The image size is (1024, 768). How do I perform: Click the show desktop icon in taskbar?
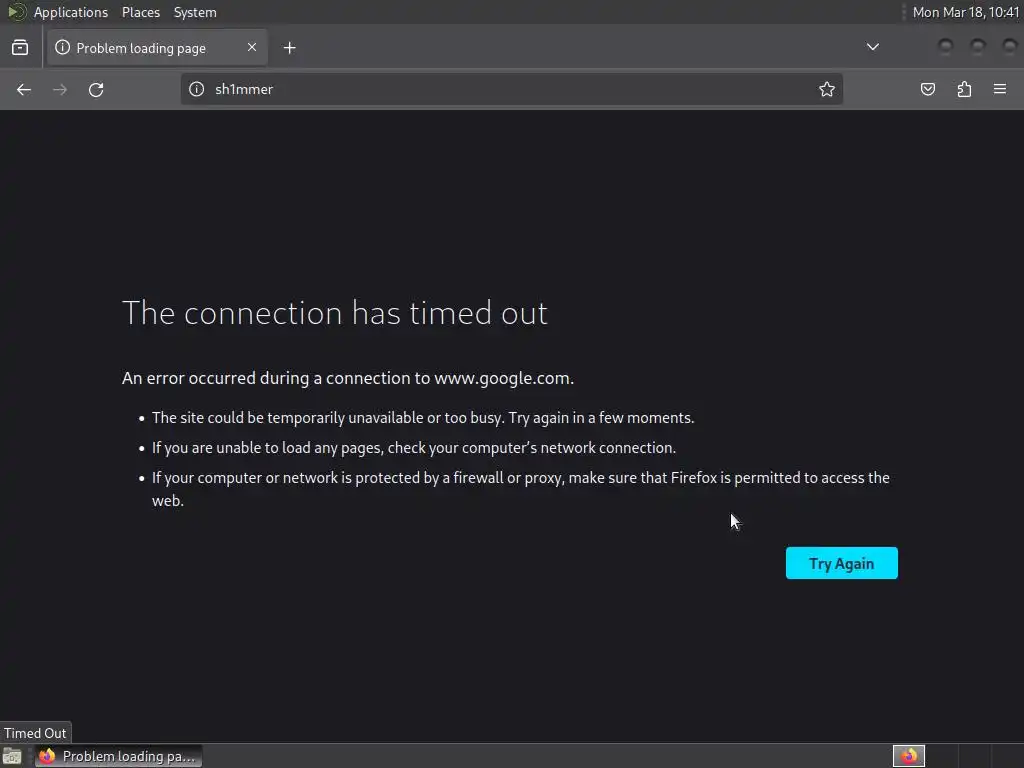point(12,756)
